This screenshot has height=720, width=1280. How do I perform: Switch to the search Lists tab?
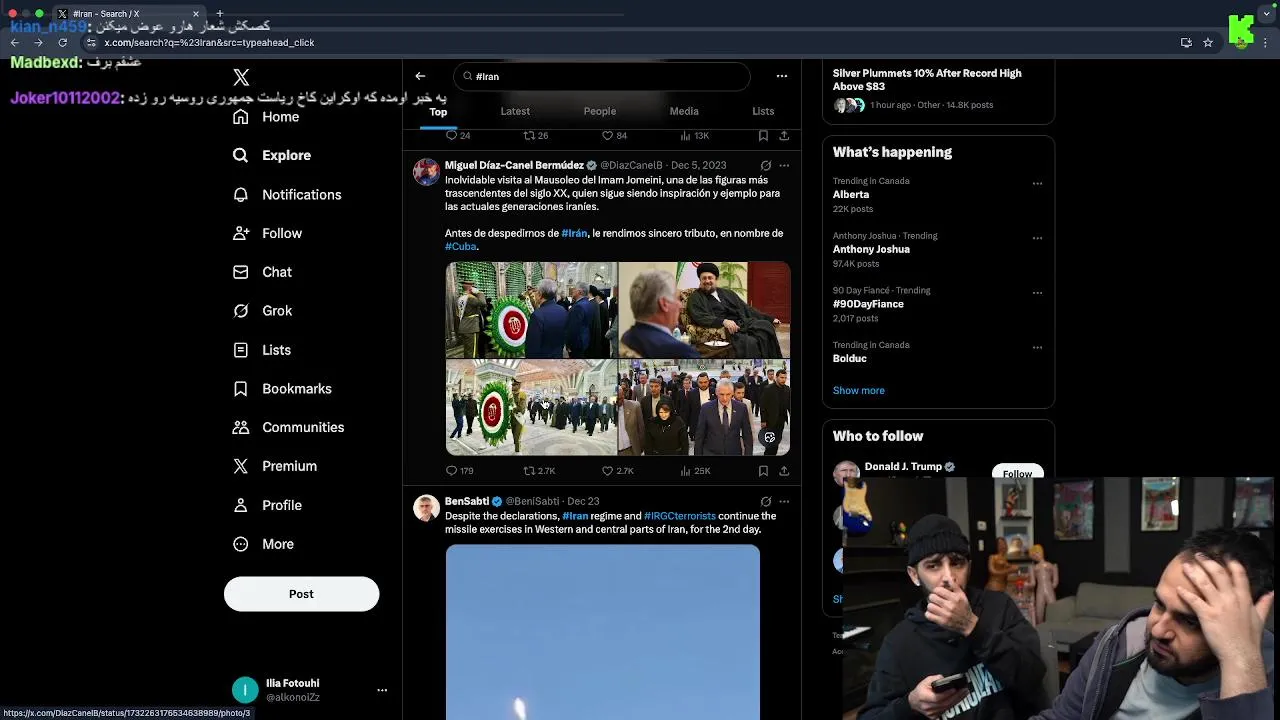(763, 111)
